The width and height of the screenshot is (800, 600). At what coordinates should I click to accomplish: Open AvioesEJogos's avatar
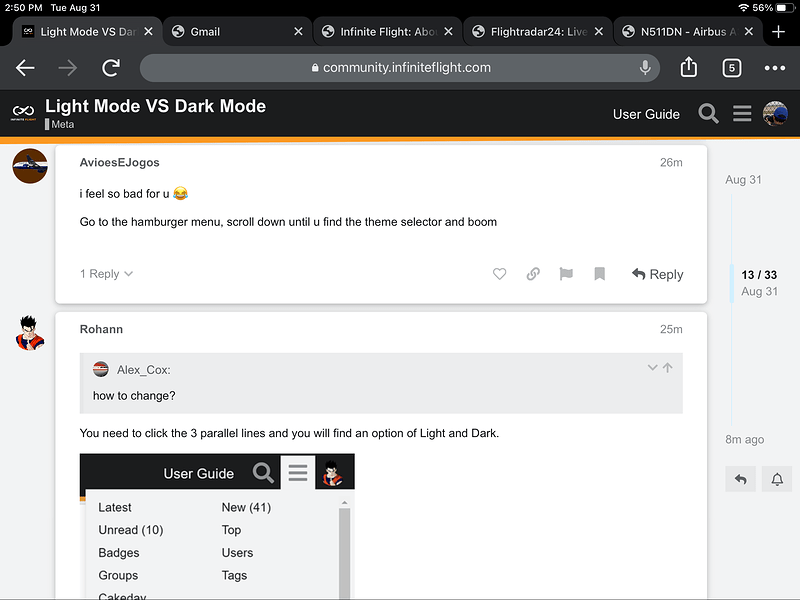(x=30, y=166)
